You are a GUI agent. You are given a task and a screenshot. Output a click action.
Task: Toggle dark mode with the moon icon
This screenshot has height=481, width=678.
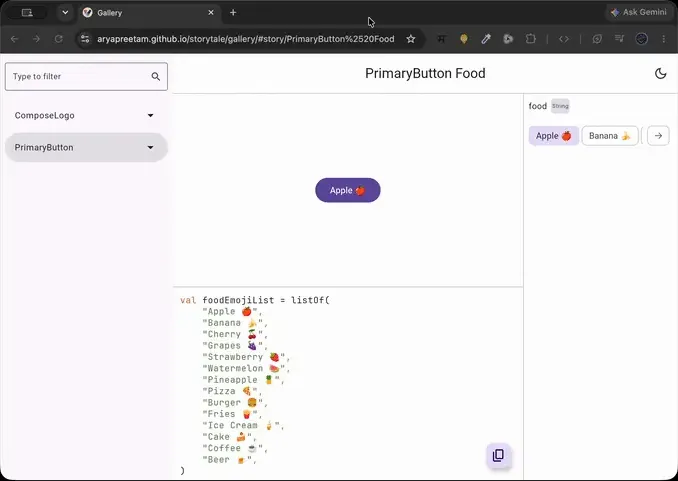coord(660,74)
